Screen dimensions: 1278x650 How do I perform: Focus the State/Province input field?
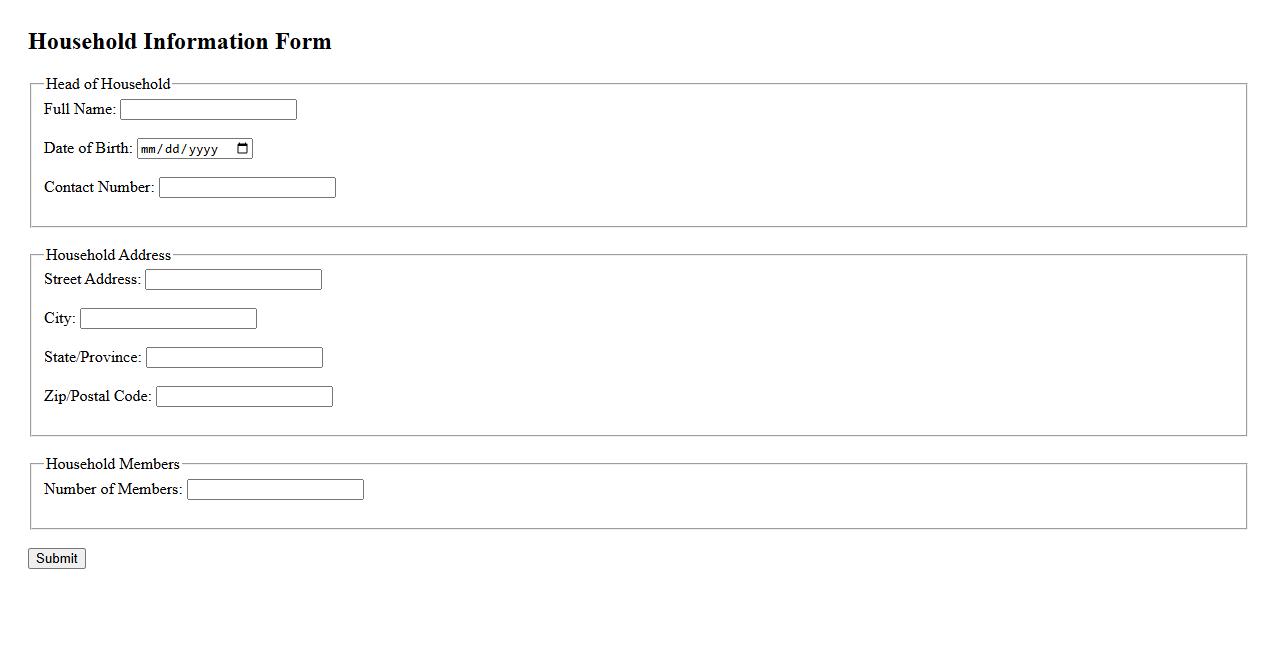[234, 358]
